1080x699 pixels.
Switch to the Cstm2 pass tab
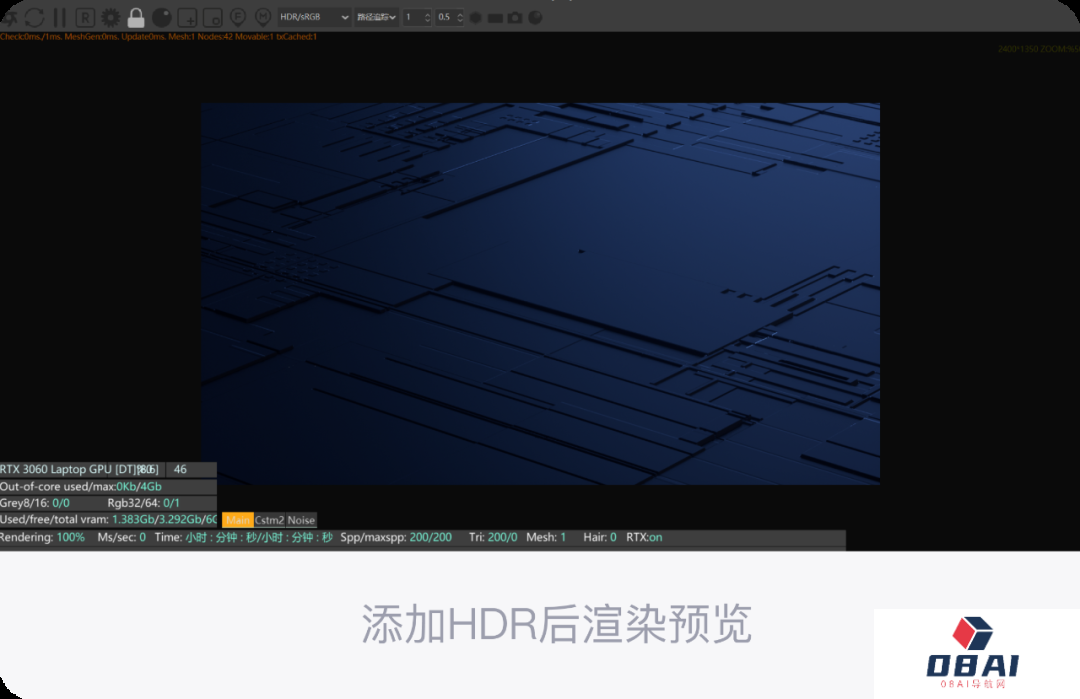click(269, 520)
